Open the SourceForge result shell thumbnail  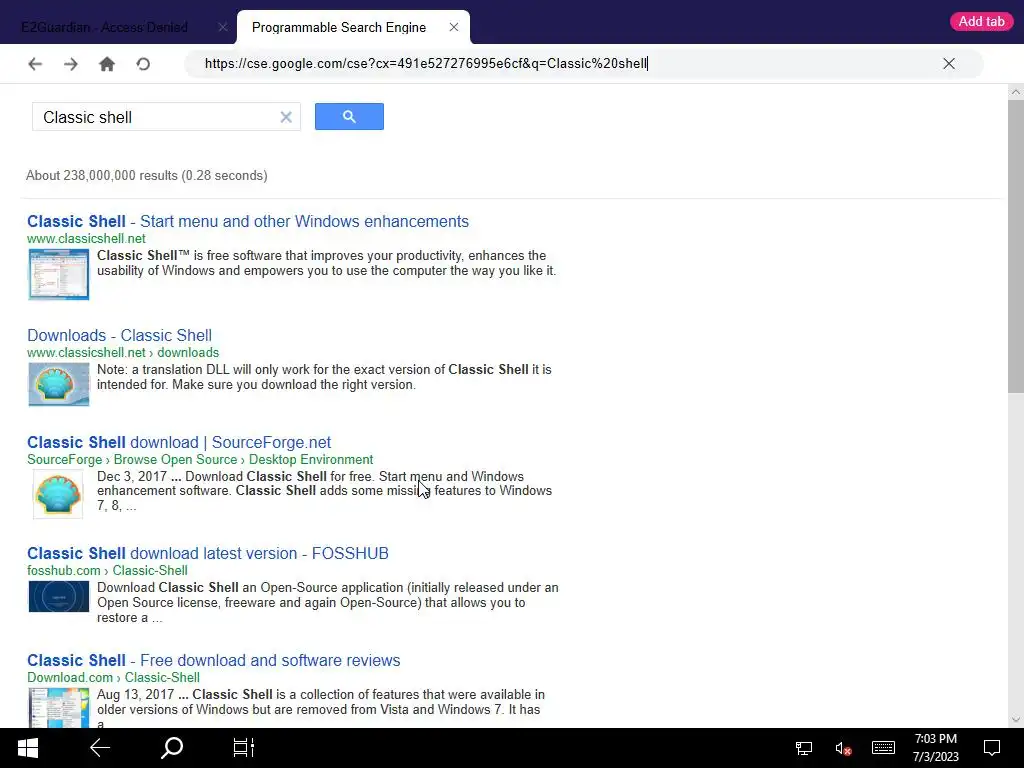tap(58, 494)
